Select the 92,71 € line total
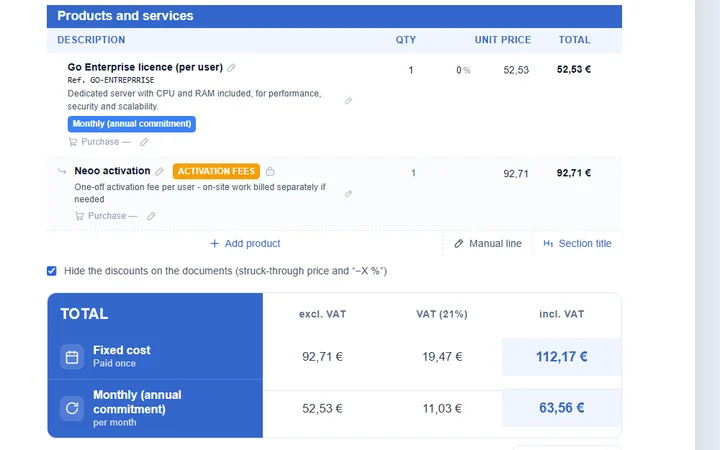Viewport: 720px width, 450px height. (x=574, y=173)
